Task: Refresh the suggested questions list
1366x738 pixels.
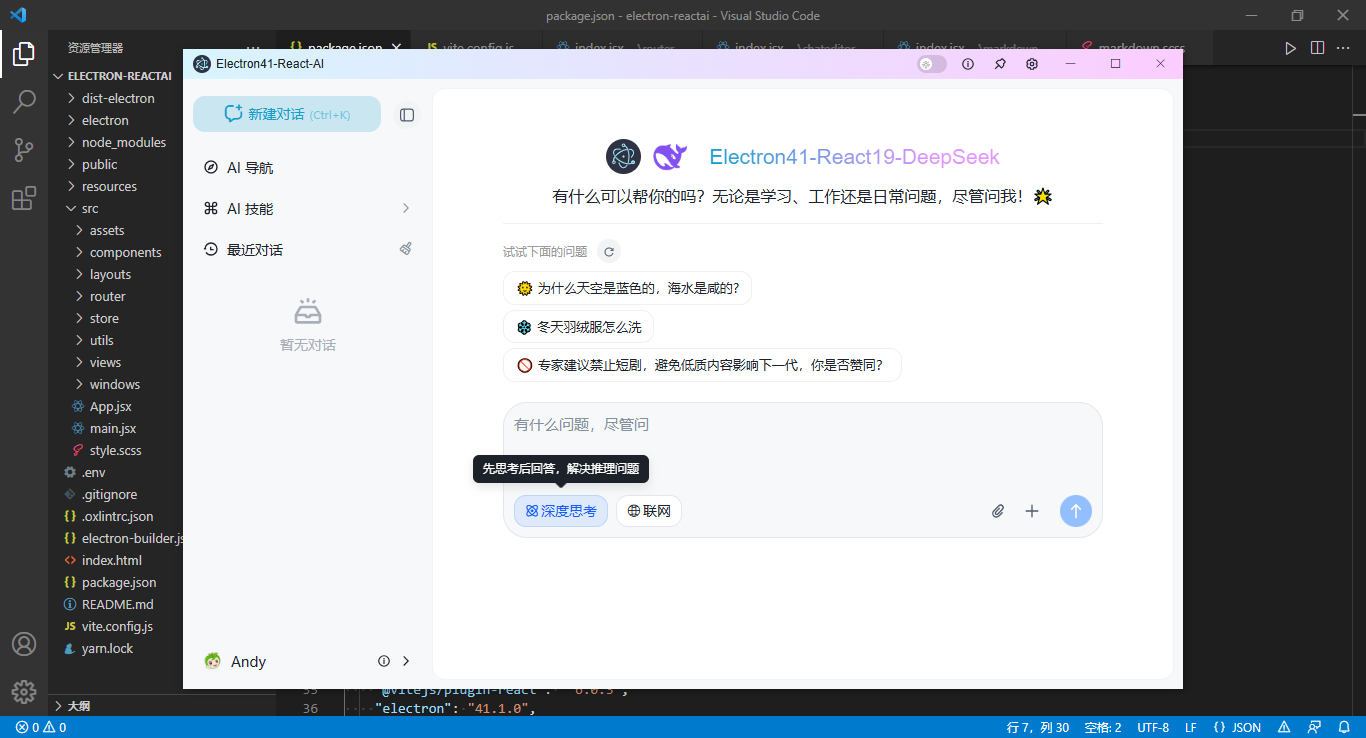Action: coord(609,252)
